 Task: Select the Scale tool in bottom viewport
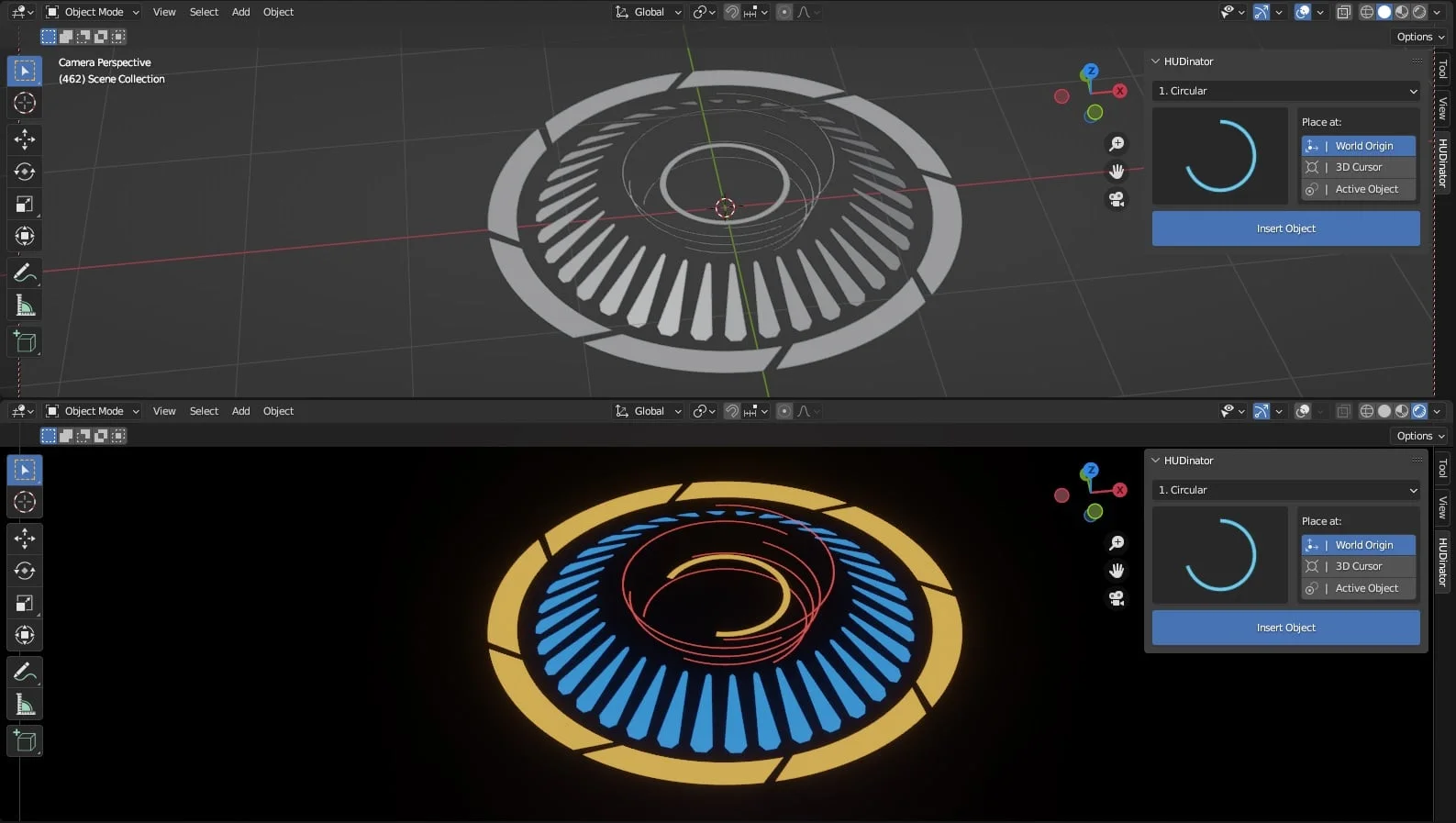[25, 603]
